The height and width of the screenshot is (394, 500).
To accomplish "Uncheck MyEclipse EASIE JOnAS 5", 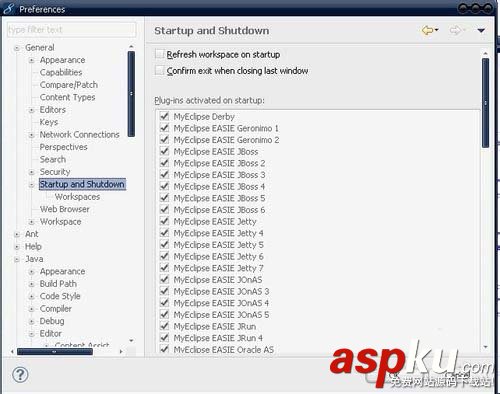I will point(164,315).
